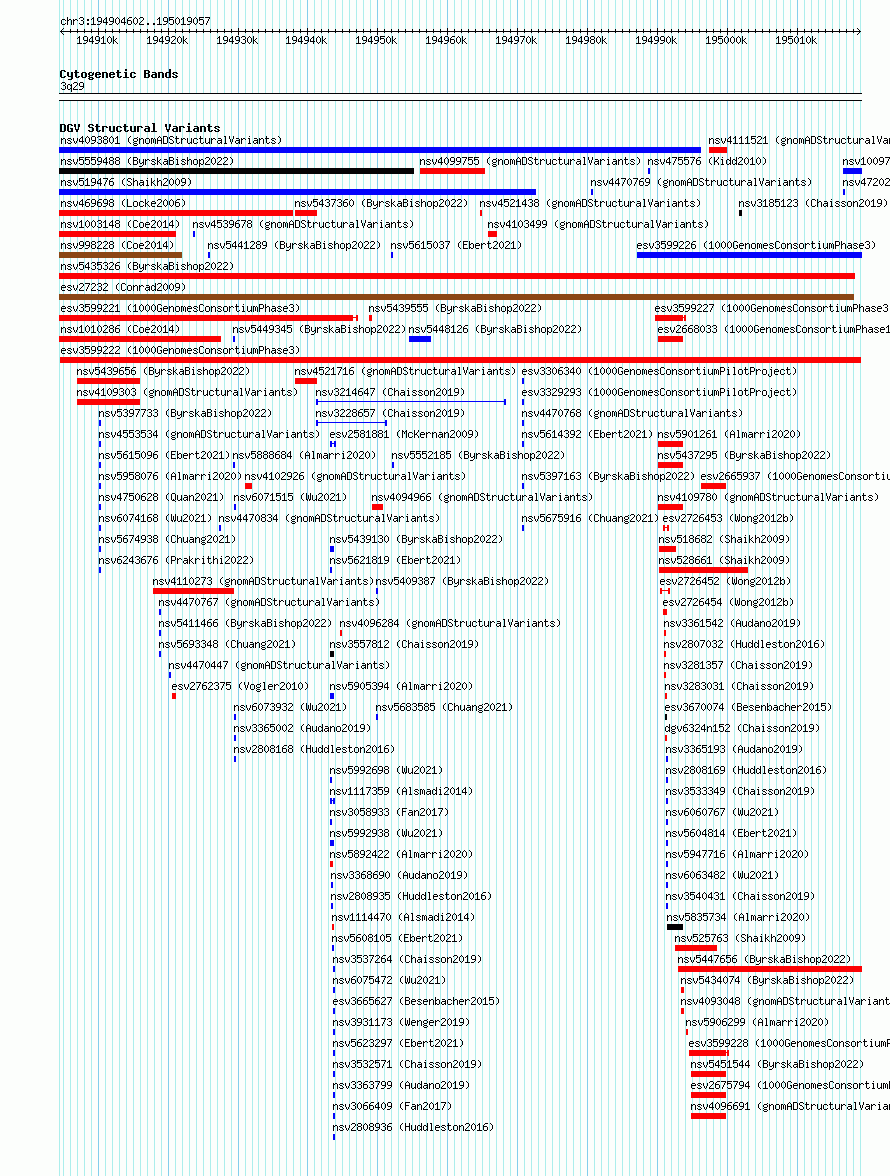Open nsv4470769 gnomAD variant label

coord(701,182)
